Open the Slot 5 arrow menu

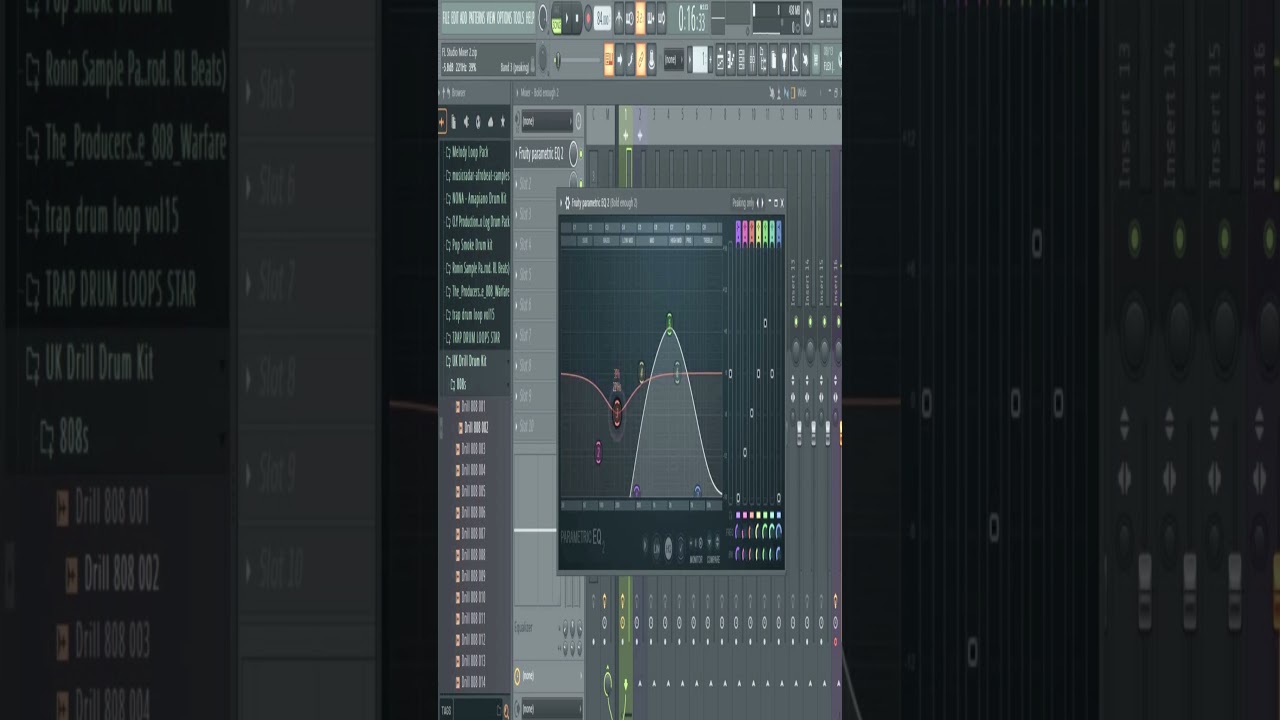516,274
